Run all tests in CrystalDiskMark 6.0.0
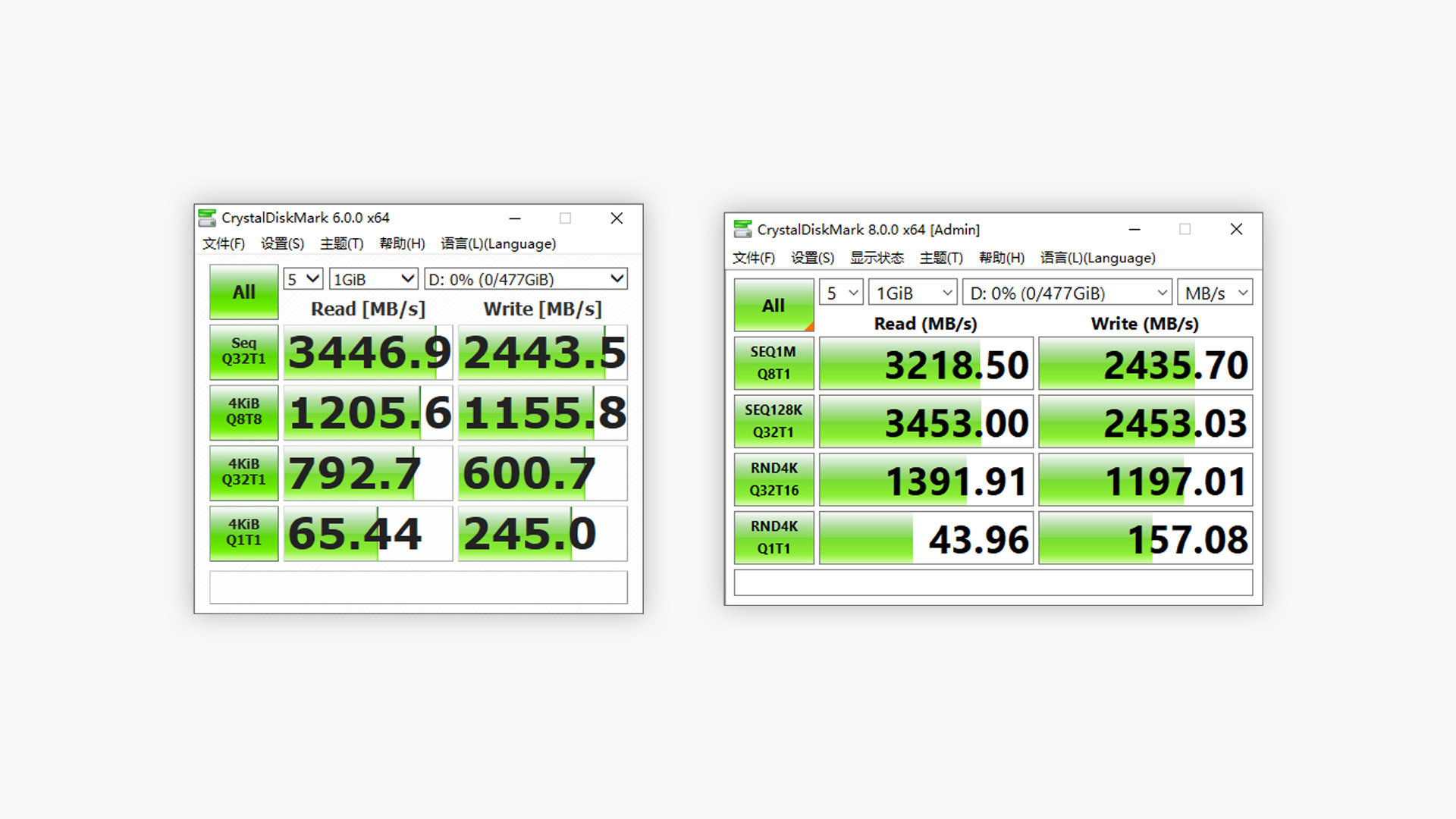The image size is (1456, 819). point(244,292)
